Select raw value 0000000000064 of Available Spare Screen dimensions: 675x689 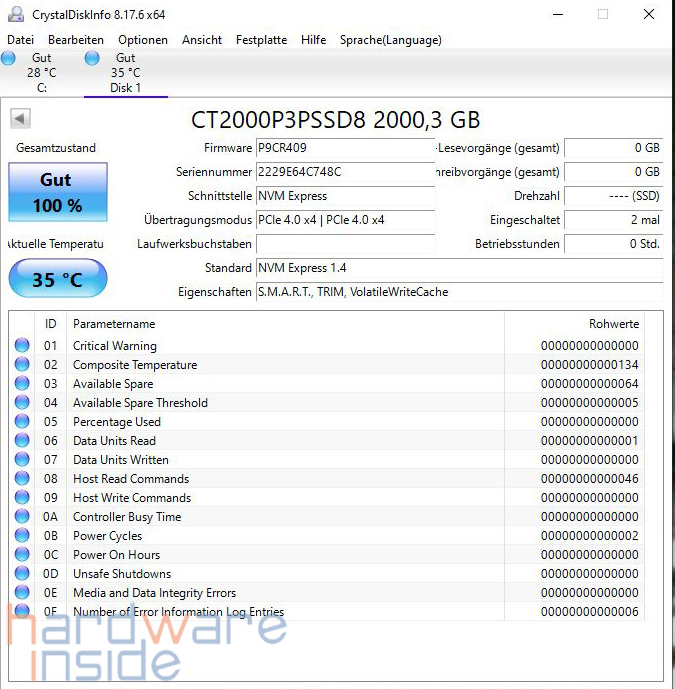[x=589, y=384]
